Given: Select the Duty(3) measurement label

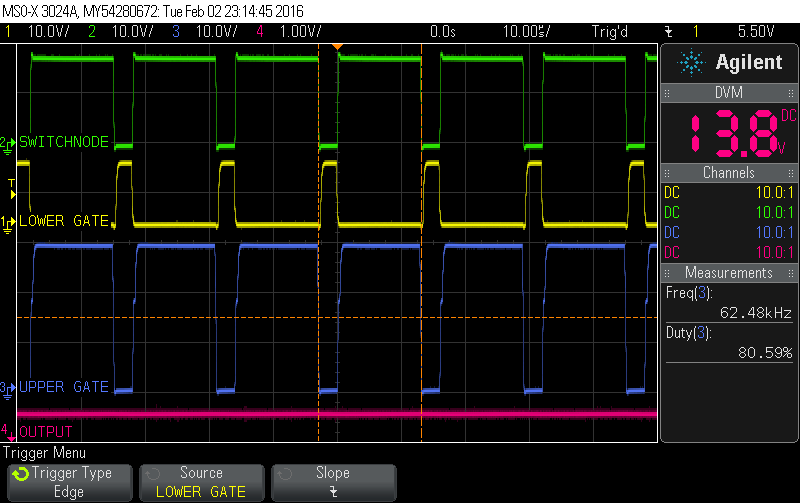Looking at the screenshot, I should pos(689,333).
